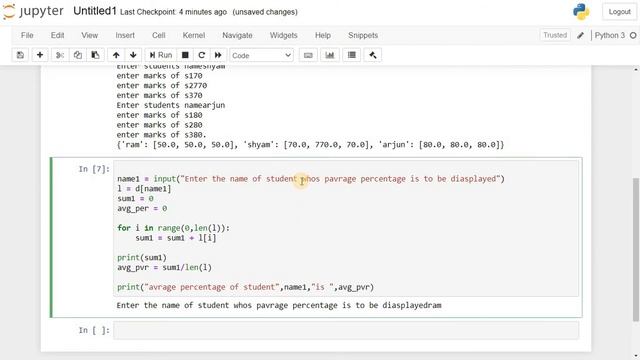Click the line with name1 = input

point(311,179)
